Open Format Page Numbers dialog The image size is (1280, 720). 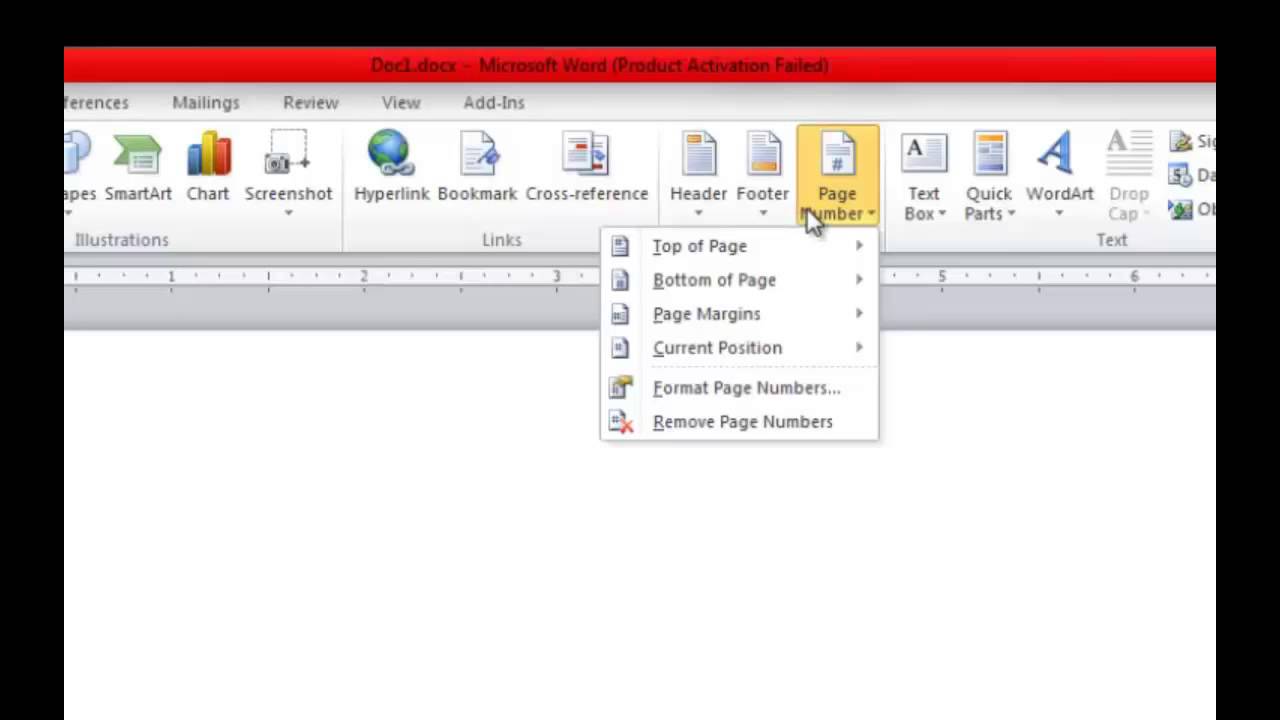[x=739, y=388]
